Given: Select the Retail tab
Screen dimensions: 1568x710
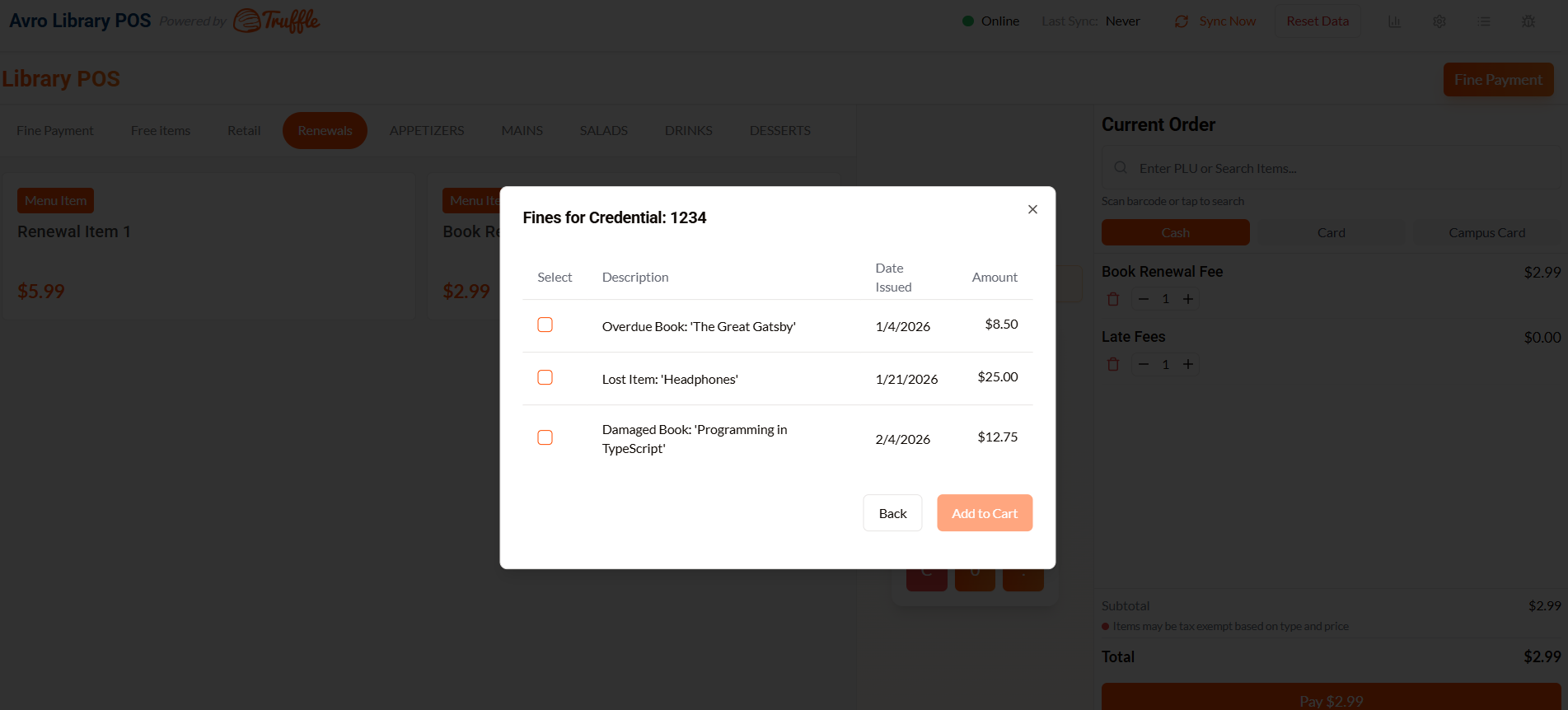Looking at the screenshot, I should pyautogui.click(x=244, y=130).
